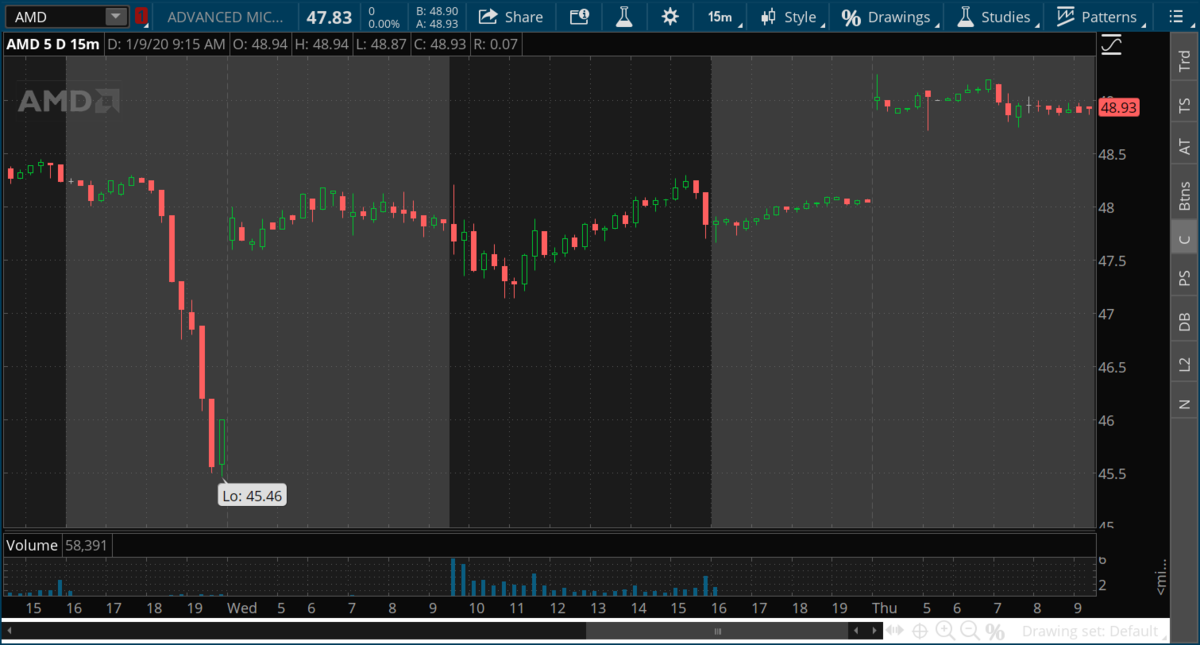The width and height of the screenshot is (1200, 645).
Task: Click the Lo: 45.46 low price label
Action: (x=252, y=495)
